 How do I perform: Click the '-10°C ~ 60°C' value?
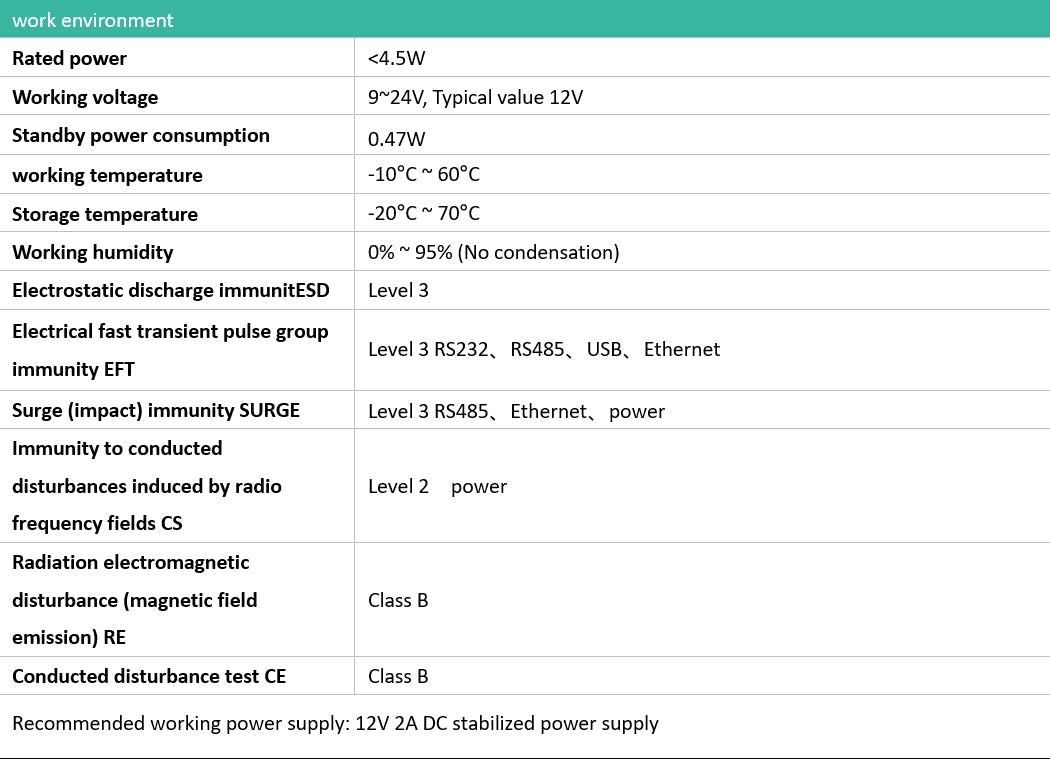pyautogui.click(x=424, y=174)
